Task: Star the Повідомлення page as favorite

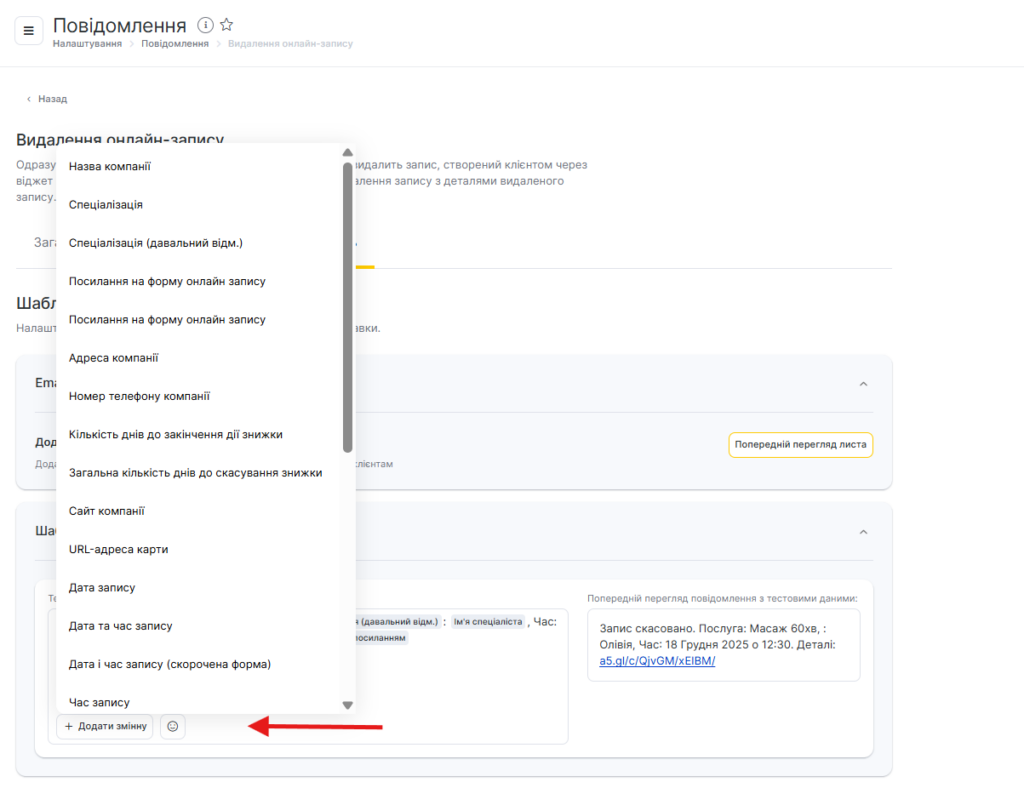Action: (x=227, y=25)
